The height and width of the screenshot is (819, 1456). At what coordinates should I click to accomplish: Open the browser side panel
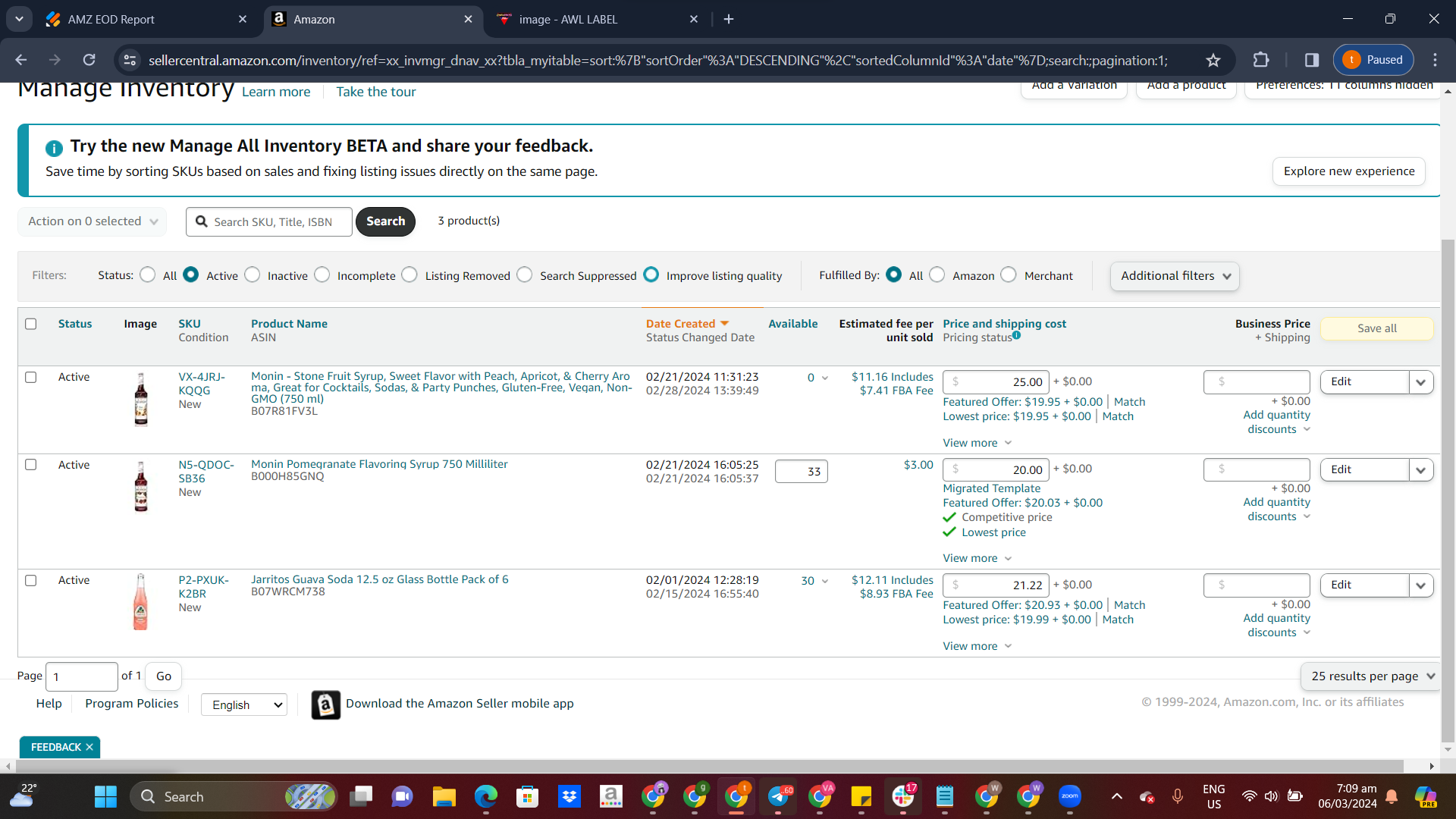click(1312, 60)
